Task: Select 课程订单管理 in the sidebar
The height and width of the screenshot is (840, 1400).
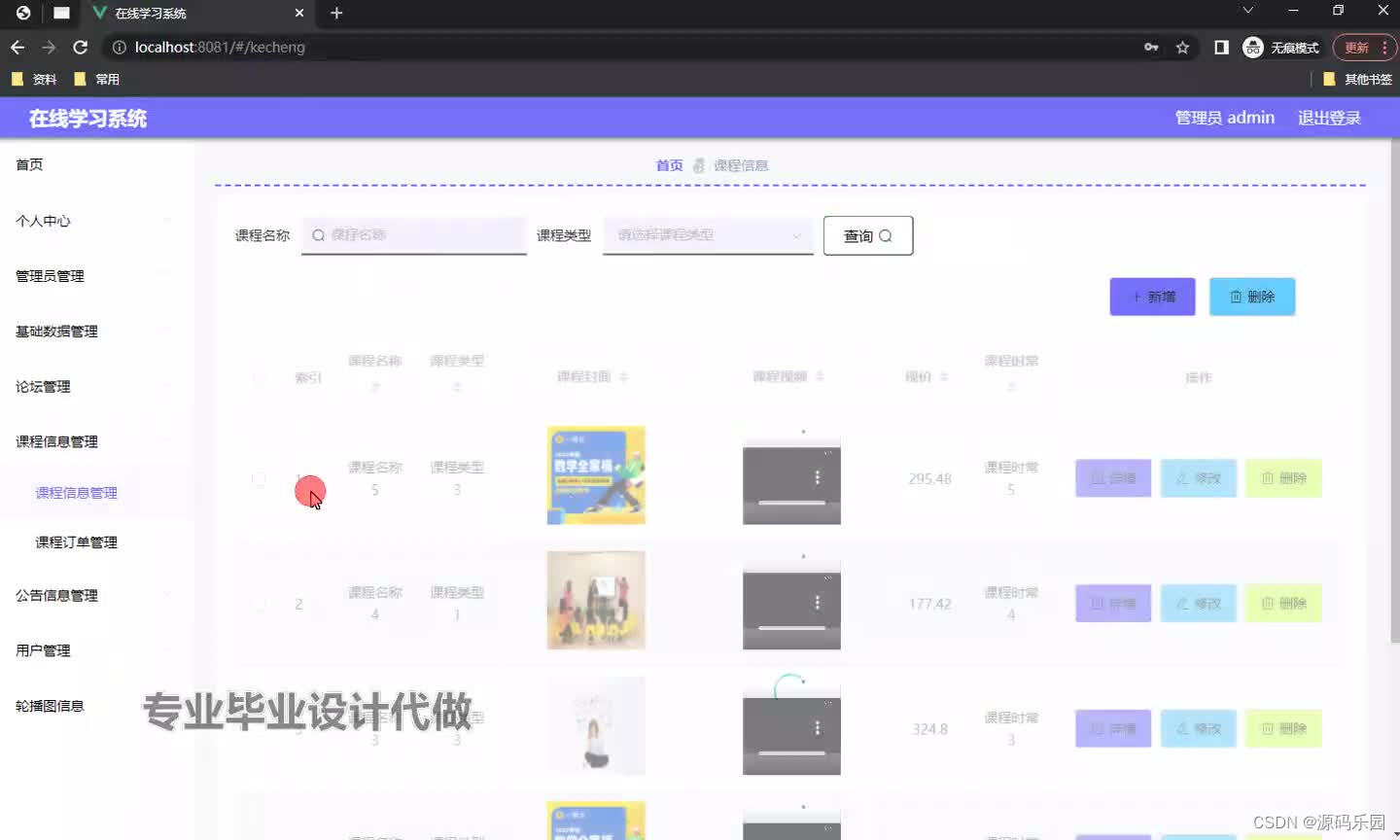Action: click(77, 542)
